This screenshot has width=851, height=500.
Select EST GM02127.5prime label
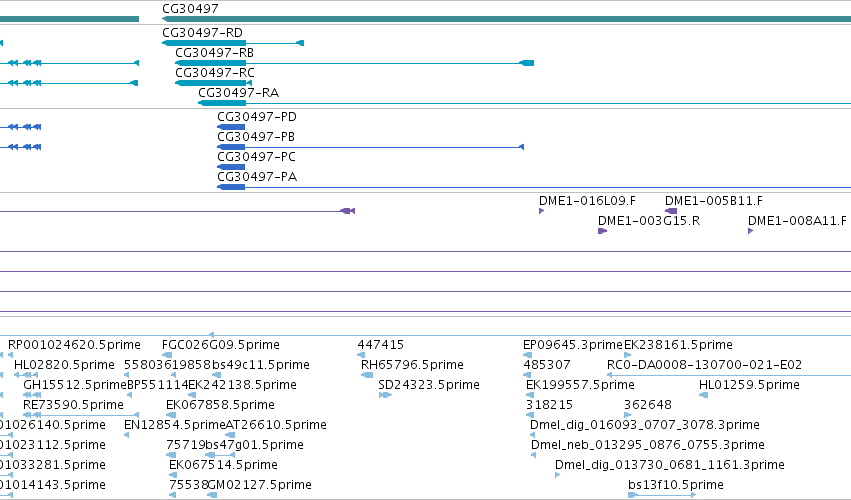pos(259,485)
